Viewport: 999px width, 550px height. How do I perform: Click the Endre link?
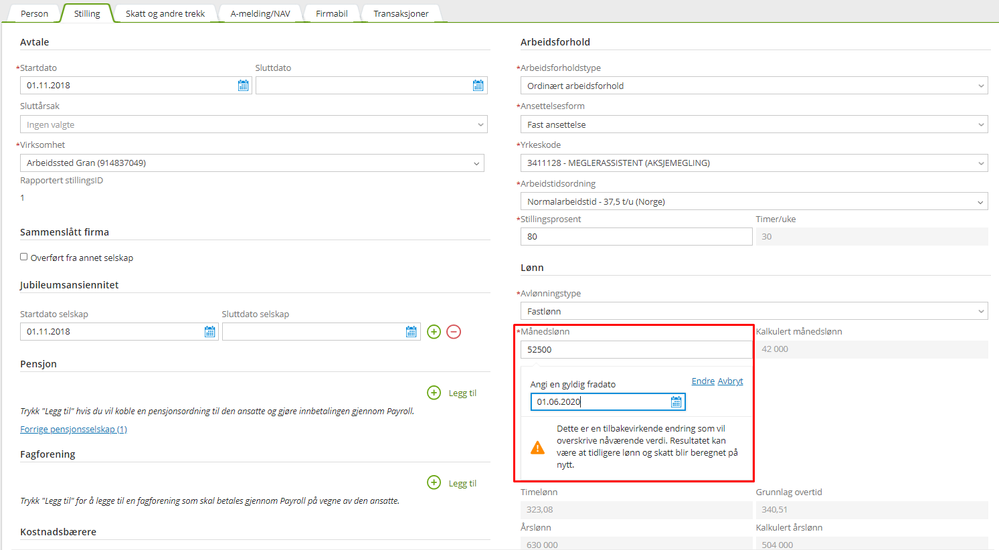click(x=703, y=381)
